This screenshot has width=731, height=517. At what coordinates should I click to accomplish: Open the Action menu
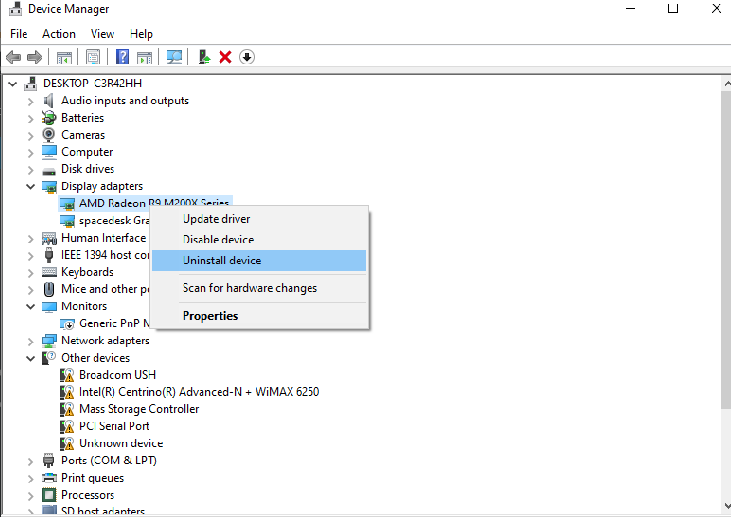(58, 34)
